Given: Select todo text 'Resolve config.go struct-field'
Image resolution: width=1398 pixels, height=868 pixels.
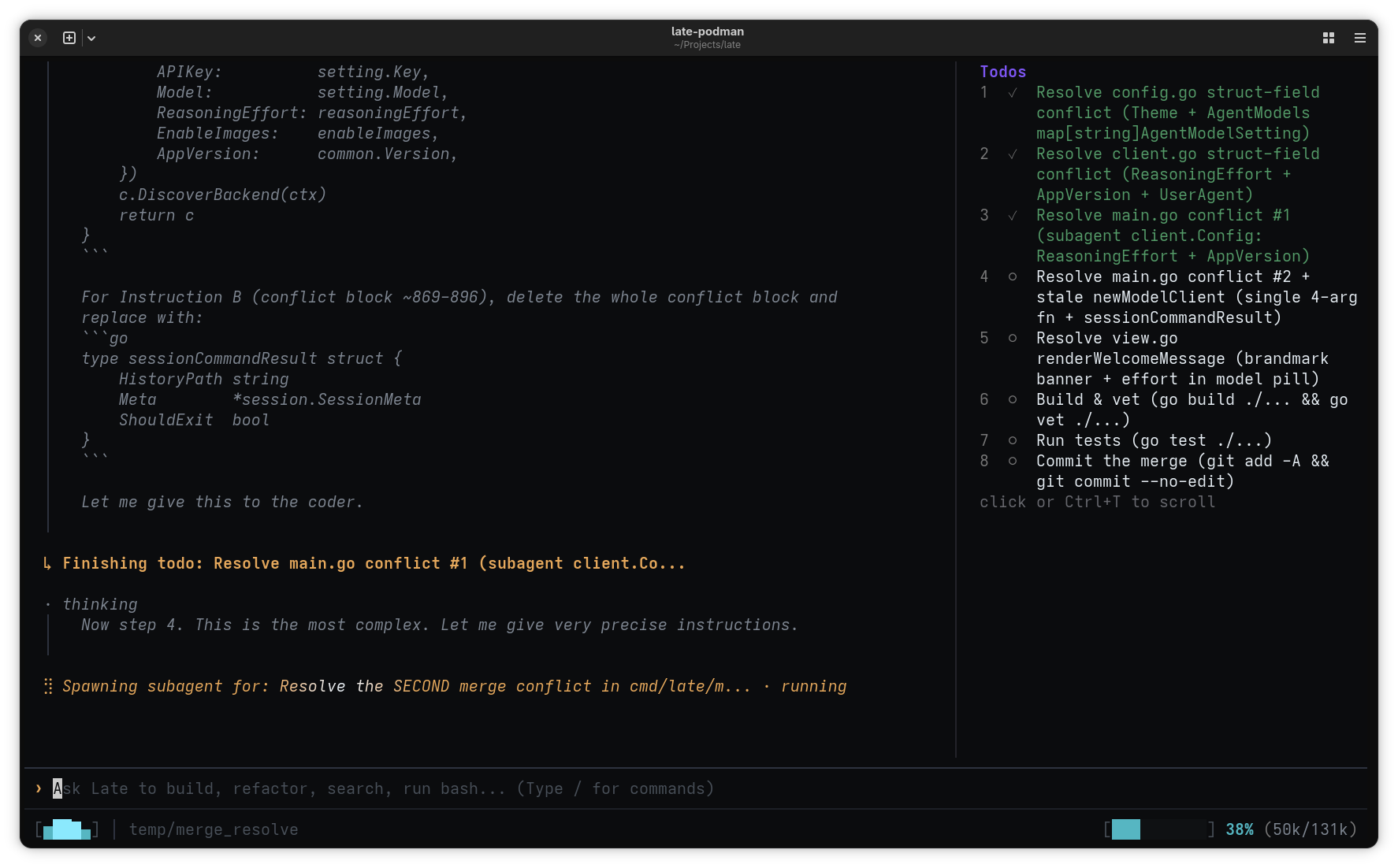Looking at the screenshot, I should click(1177, 92).
